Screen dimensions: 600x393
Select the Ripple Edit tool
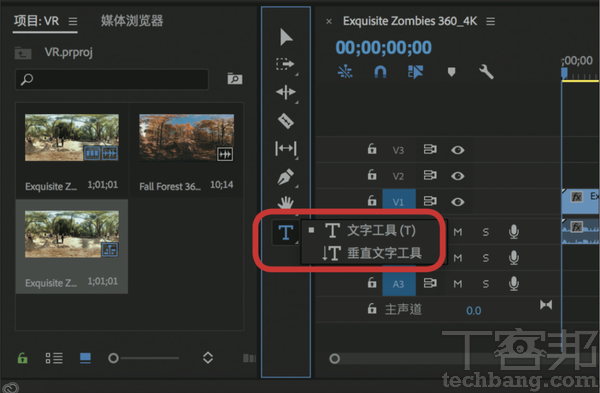[285, 92]
